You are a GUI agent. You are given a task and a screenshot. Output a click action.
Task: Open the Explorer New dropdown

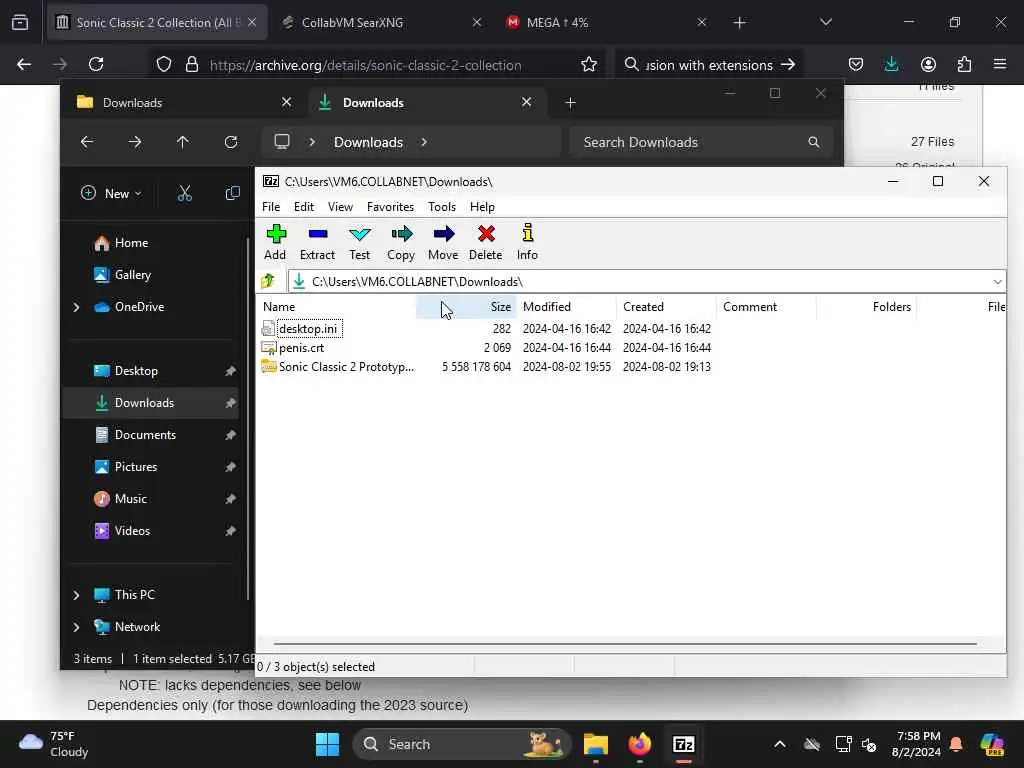111,193
